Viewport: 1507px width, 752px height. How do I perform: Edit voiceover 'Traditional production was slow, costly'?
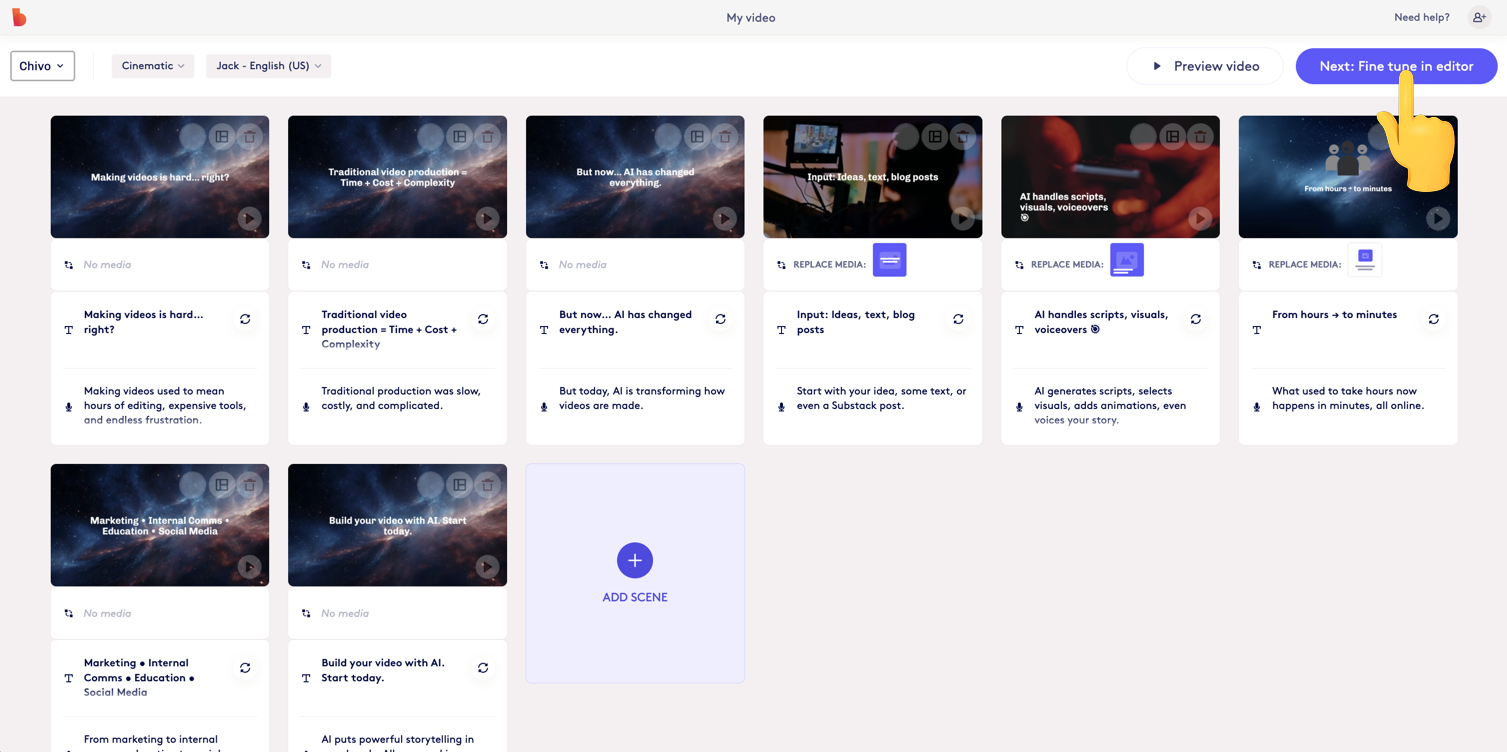401,398
